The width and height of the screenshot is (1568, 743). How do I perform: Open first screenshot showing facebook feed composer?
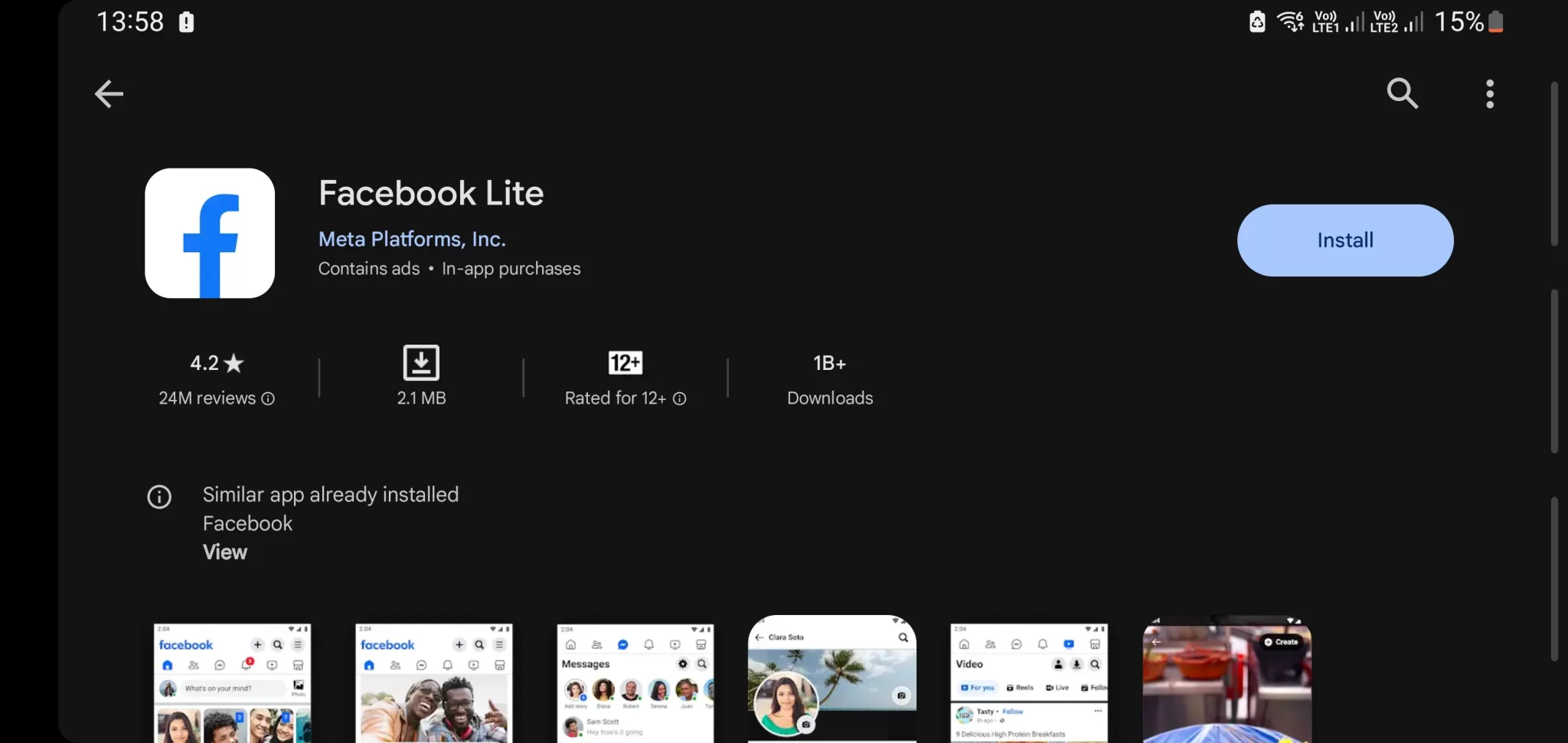click(232, 682)
